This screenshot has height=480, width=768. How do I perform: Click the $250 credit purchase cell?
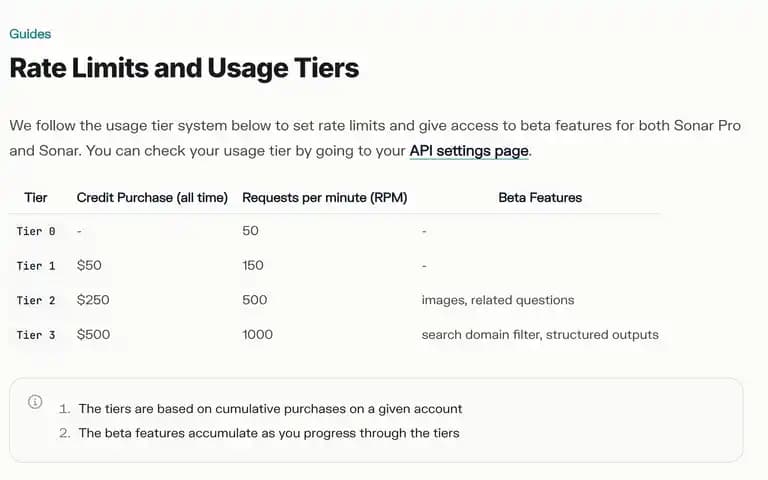(x=93, y=300)
